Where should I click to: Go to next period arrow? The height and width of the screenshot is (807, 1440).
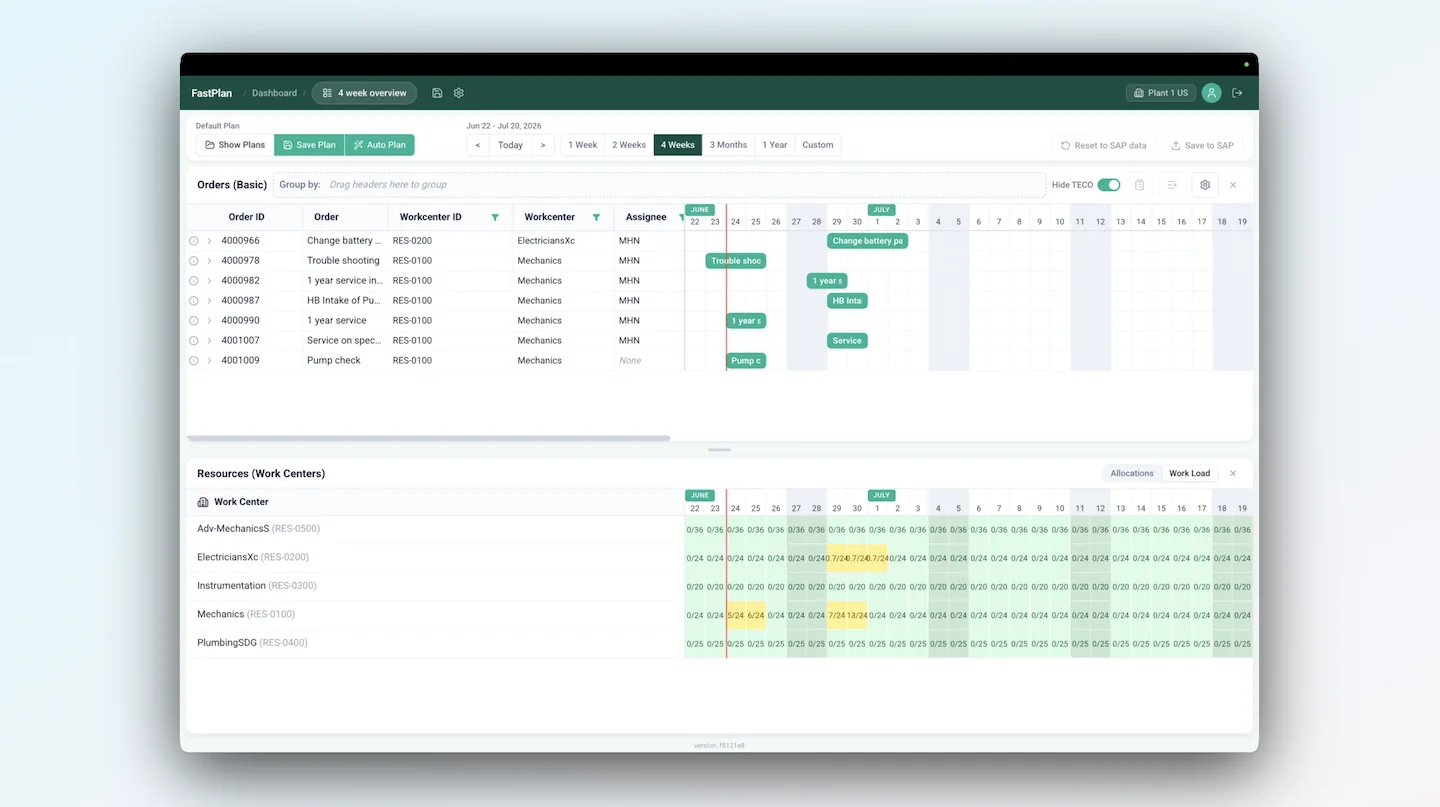coord(543,145)
